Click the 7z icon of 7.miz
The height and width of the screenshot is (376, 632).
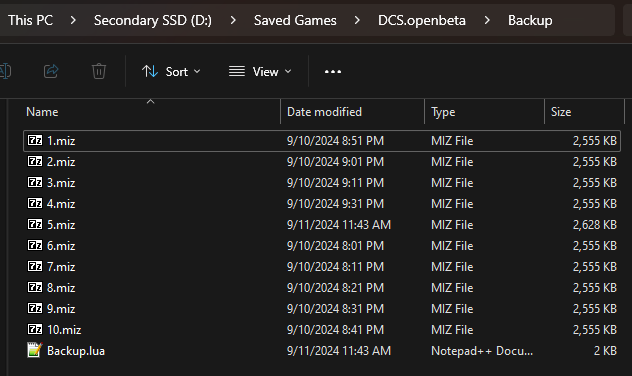tap(35, 266)
